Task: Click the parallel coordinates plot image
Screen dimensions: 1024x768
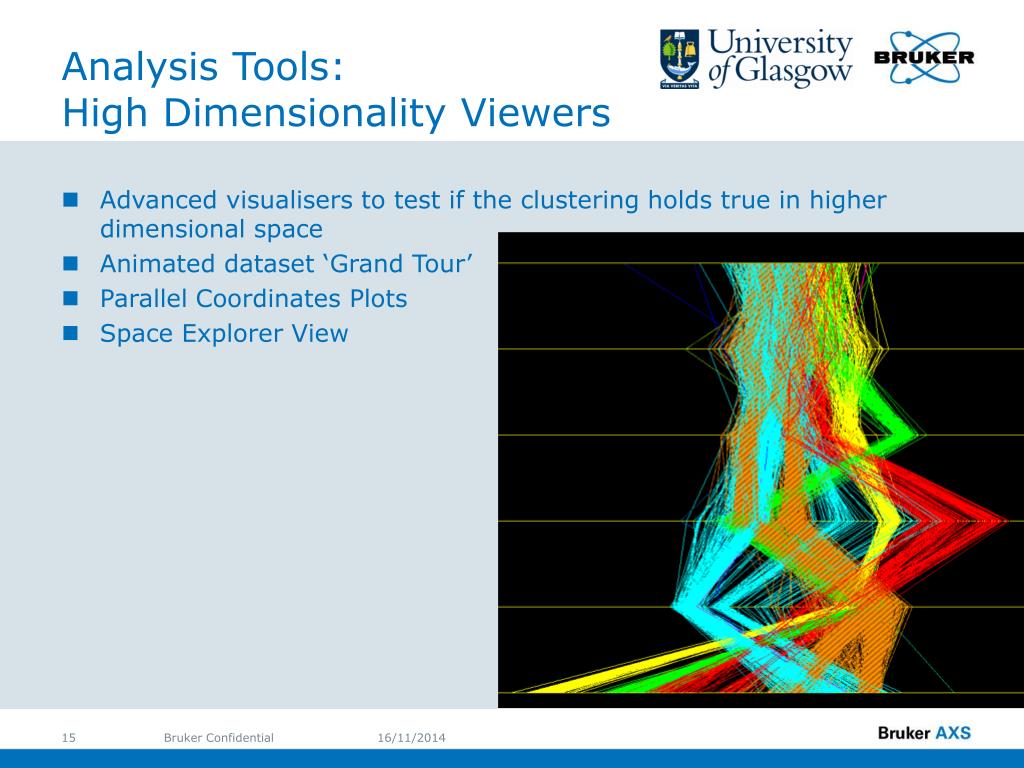Action: coord(761,470)
